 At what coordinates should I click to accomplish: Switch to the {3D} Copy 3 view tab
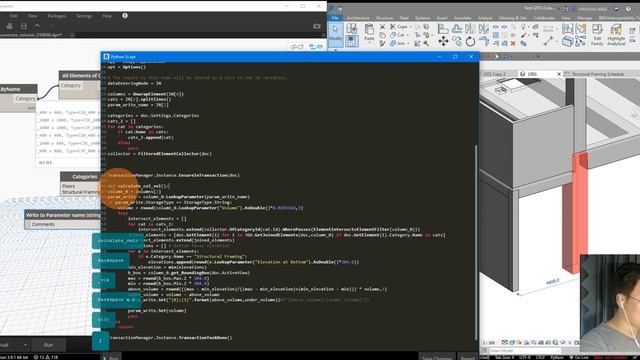(494, 74)
